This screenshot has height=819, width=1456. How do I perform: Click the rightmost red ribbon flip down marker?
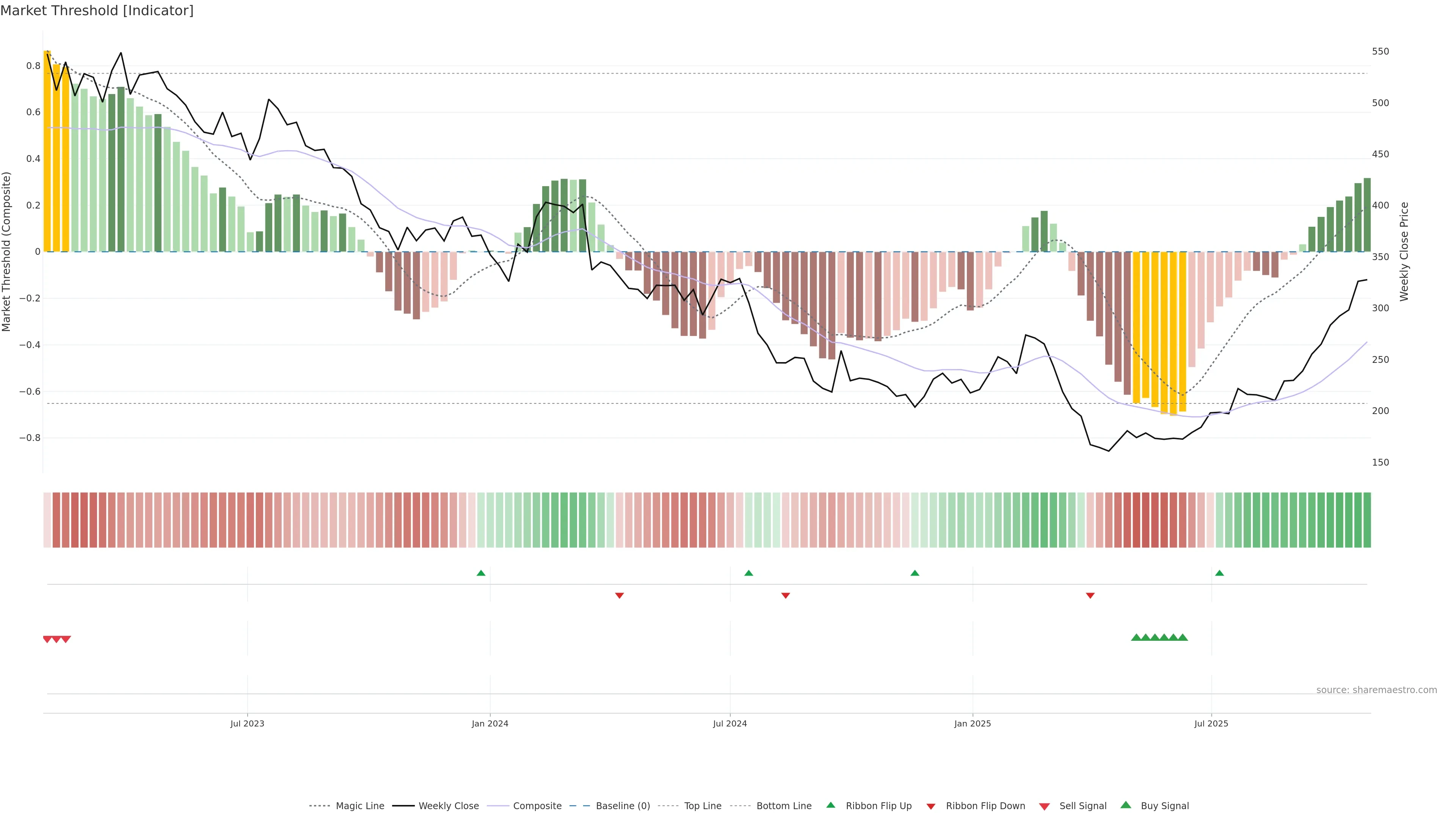pyautogui.click(x=1090, y=595)
